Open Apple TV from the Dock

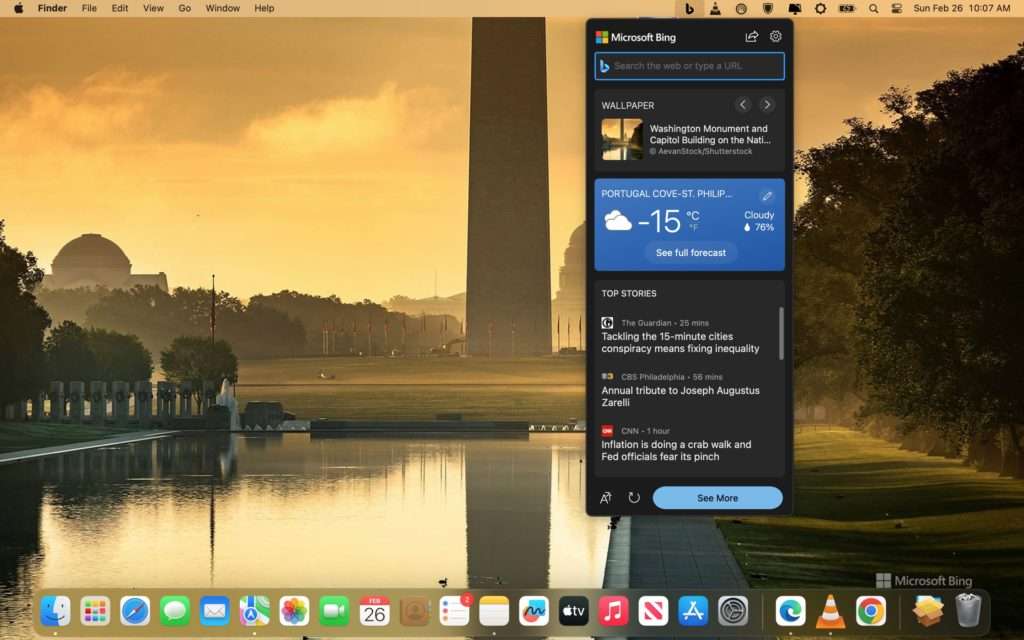573,611
